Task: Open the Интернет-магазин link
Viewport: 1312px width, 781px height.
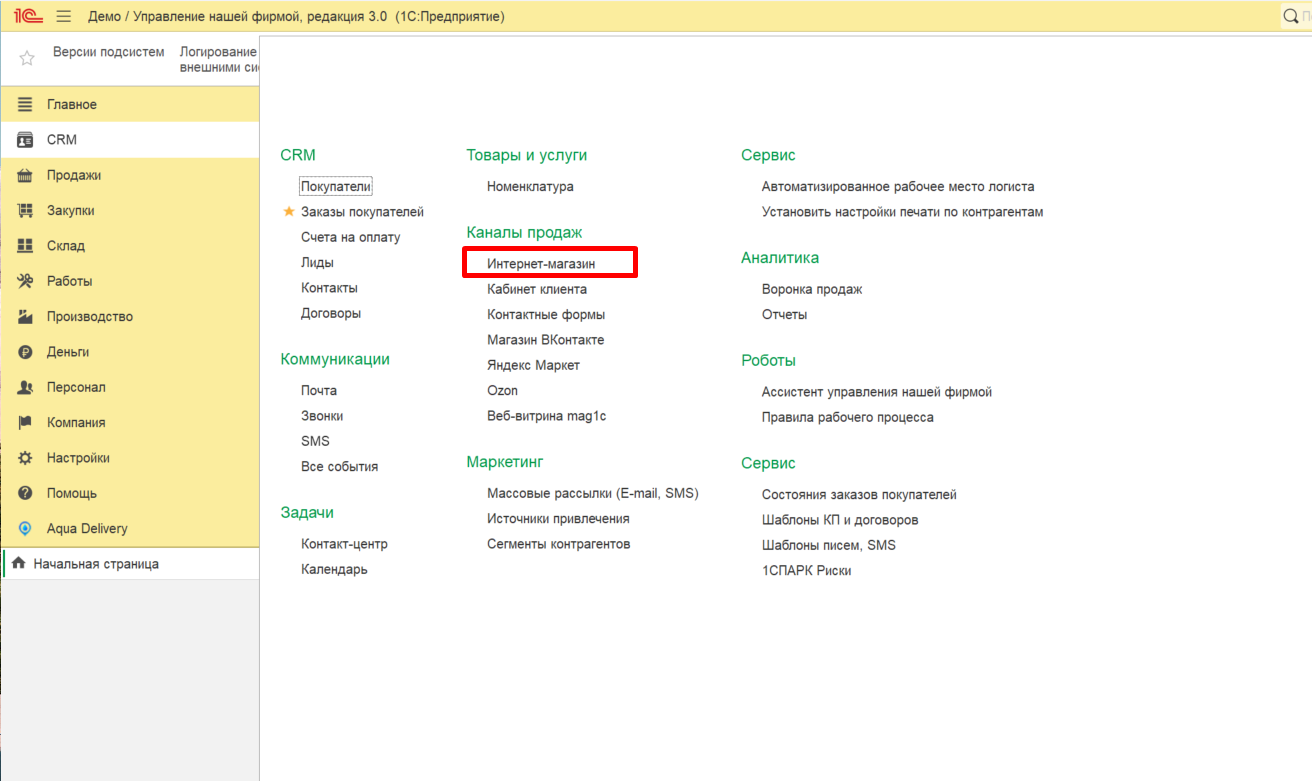Action: point(541,264)
